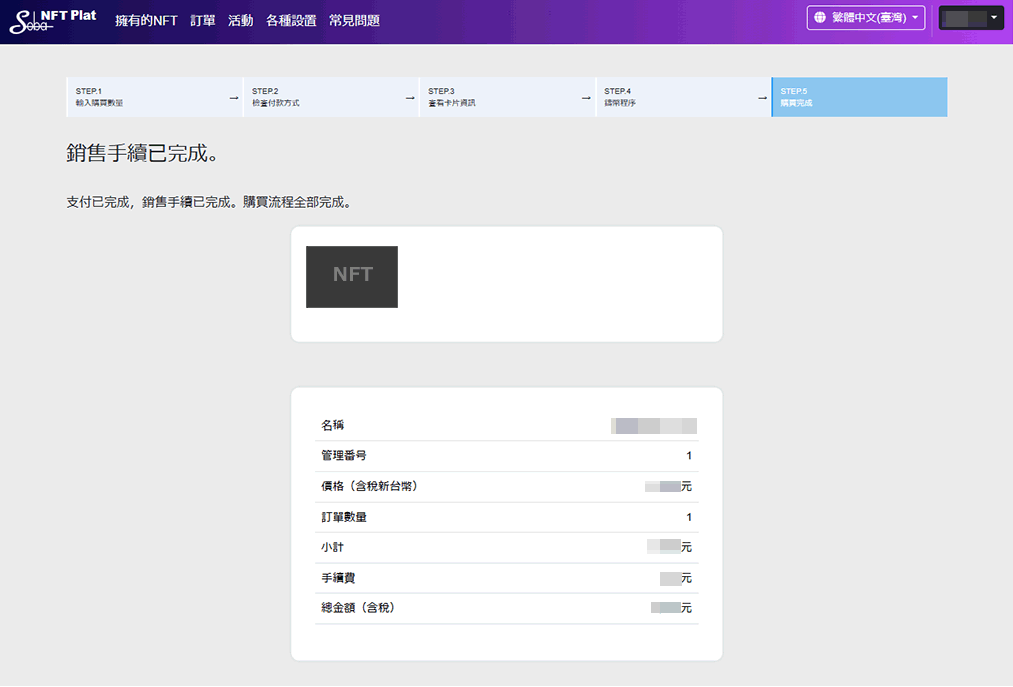Viewport: 1013px width, 687px height.
Task: Click the Soba NFT Plat logo
Action: 52,20
